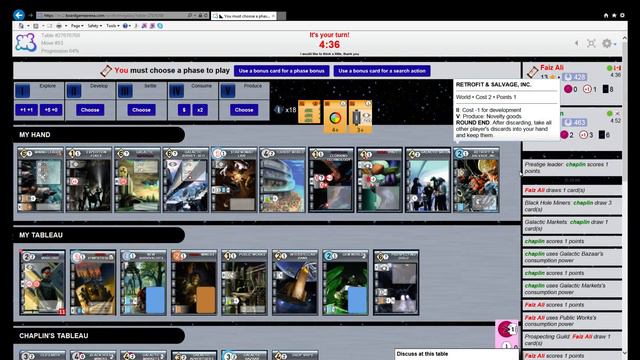Click chaplin's +1 chip counter

coord(584,135)
